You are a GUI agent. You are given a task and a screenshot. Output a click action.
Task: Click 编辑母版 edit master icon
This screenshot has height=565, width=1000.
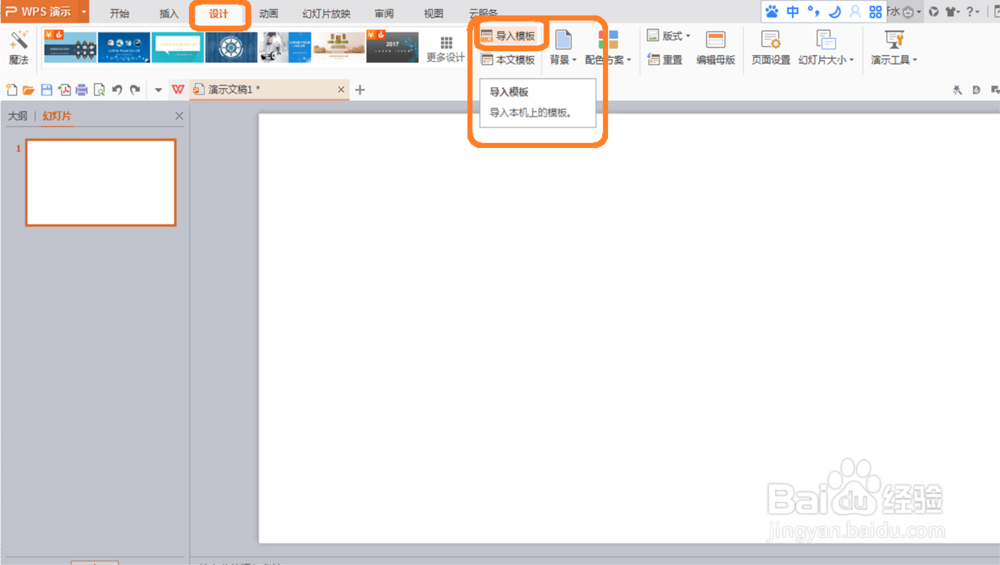pyautogui.click(x=716, y=48)
